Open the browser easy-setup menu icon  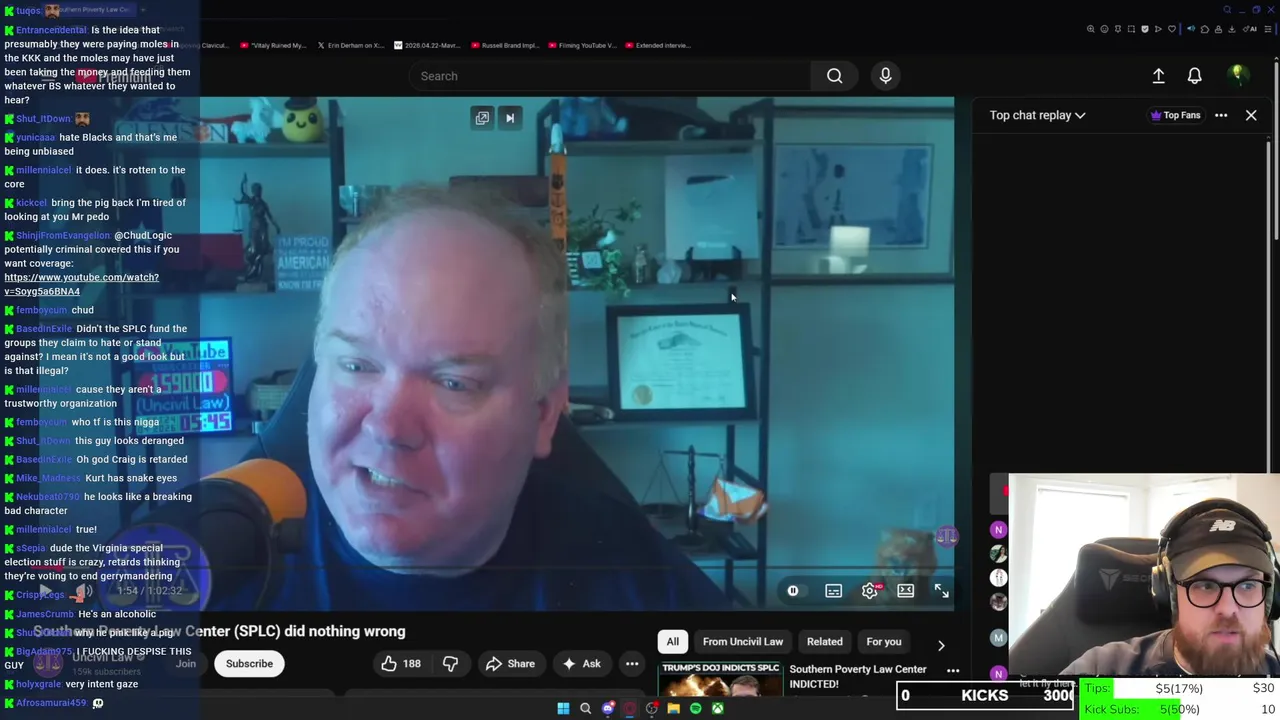[1268, 29]
